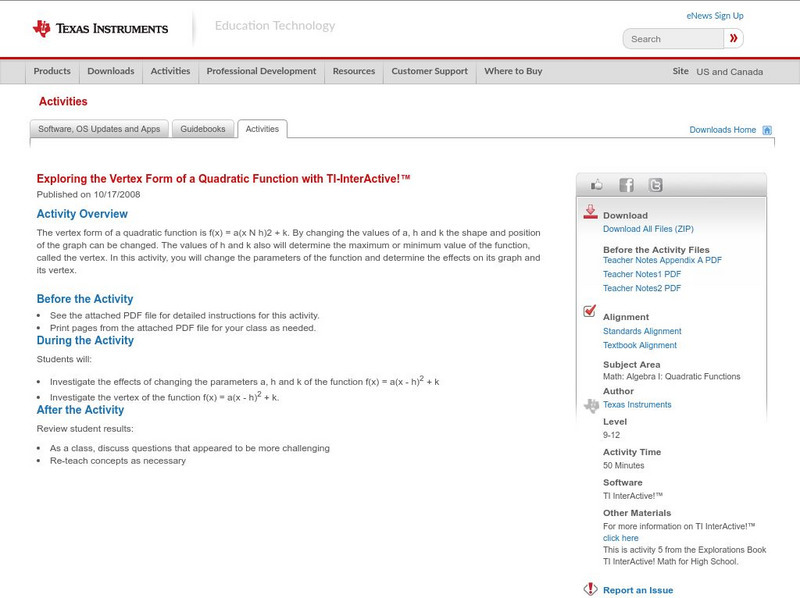
Task: Click the Before the Activity heading
Action: [x=85, y=299]
